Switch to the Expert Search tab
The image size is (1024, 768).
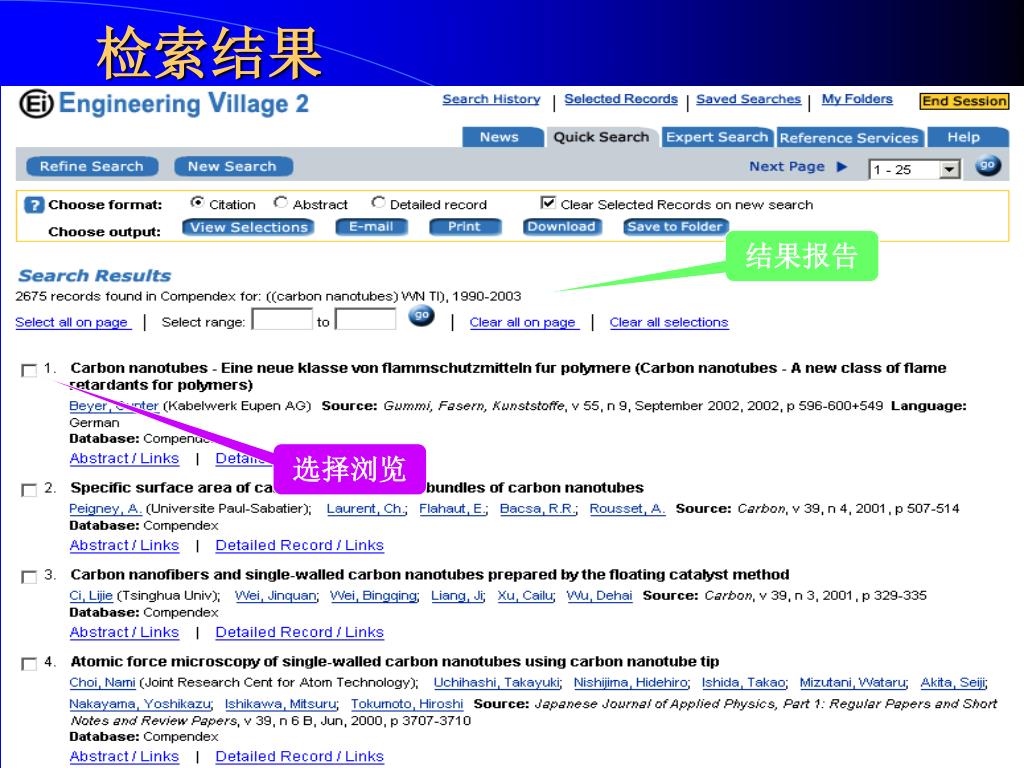pyautogui.click(x=717, y=137)
